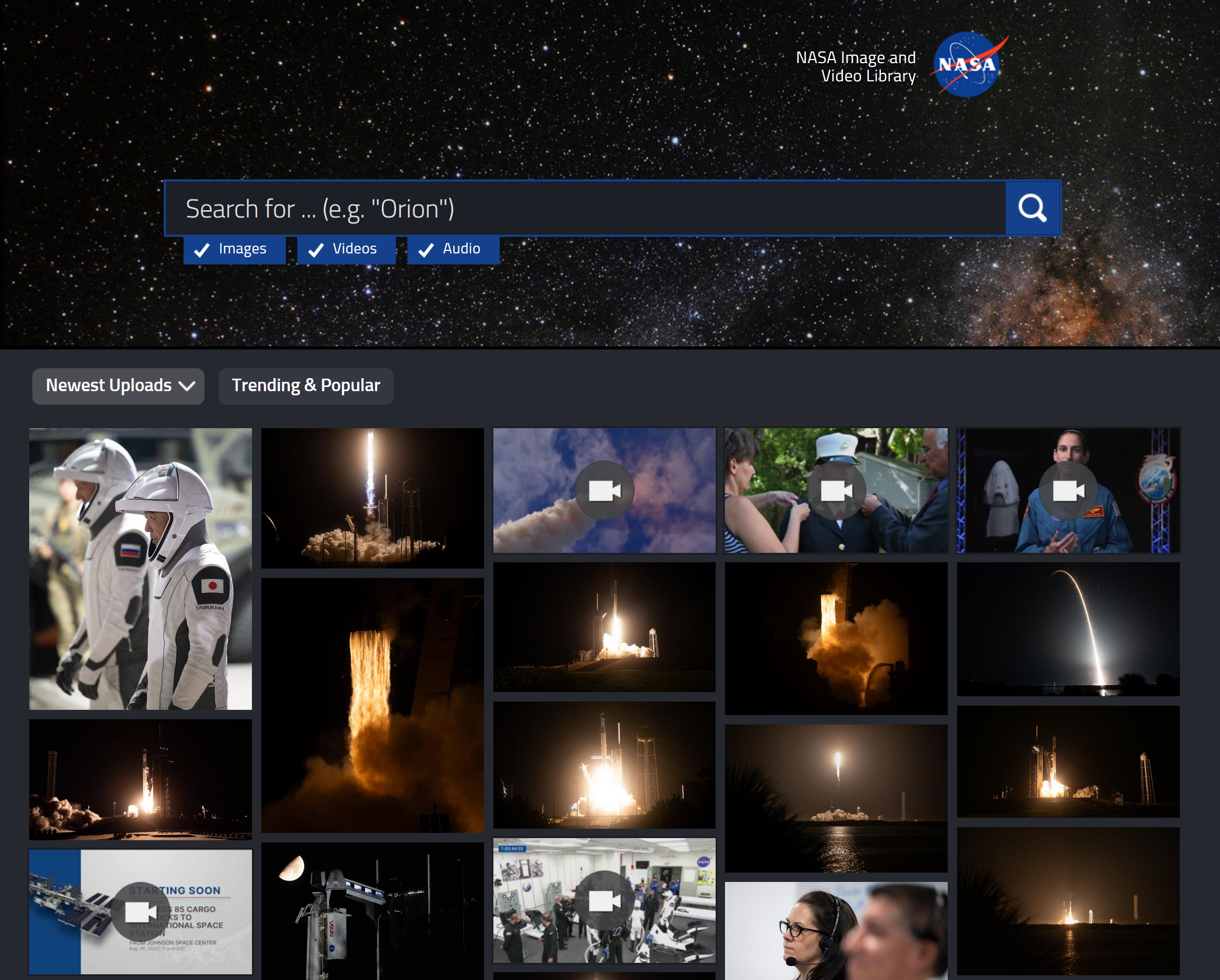Open distant pad ignition with tower photo
The height and width of the screenshot is (980, 1220).
click(x=1068, y=761)
